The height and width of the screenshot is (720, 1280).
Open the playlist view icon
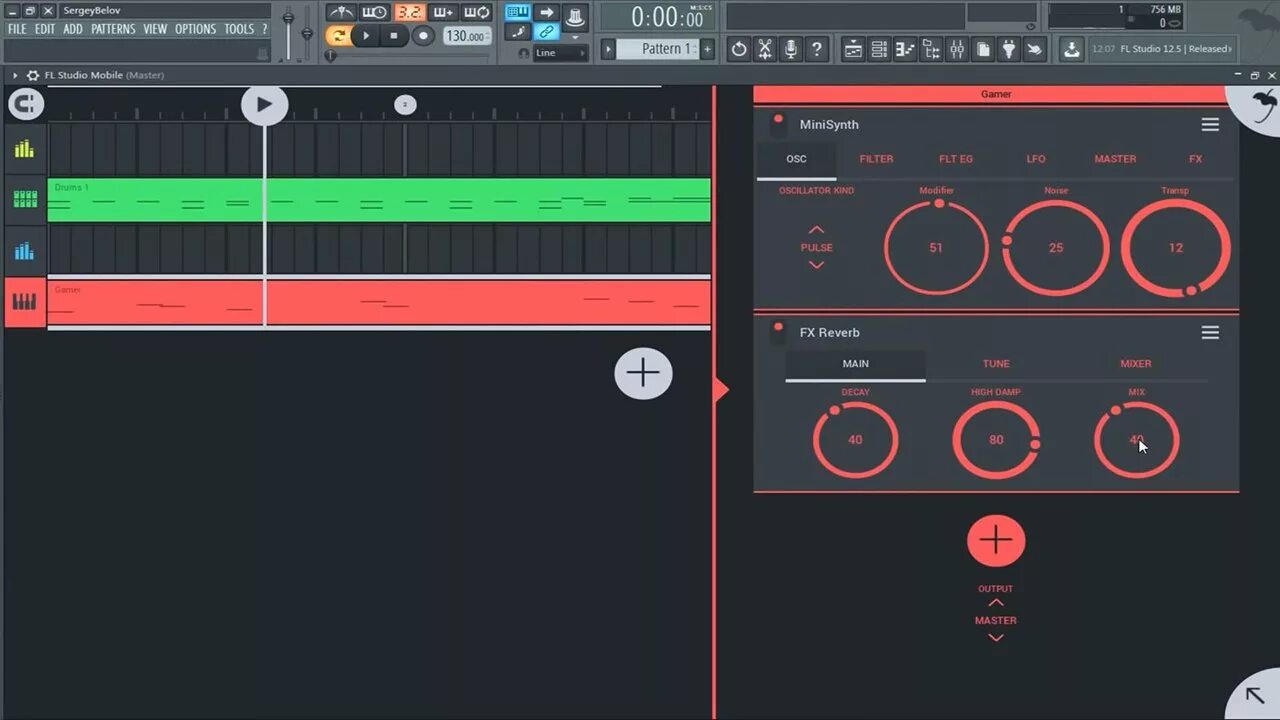(x=853, y=49)
